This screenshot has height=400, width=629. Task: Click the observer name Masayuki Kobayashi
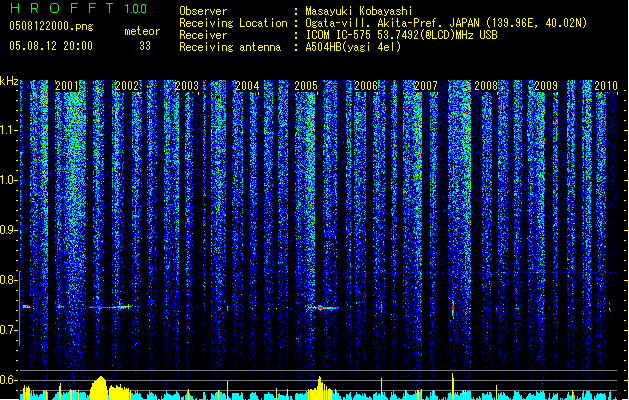point(359,11)
